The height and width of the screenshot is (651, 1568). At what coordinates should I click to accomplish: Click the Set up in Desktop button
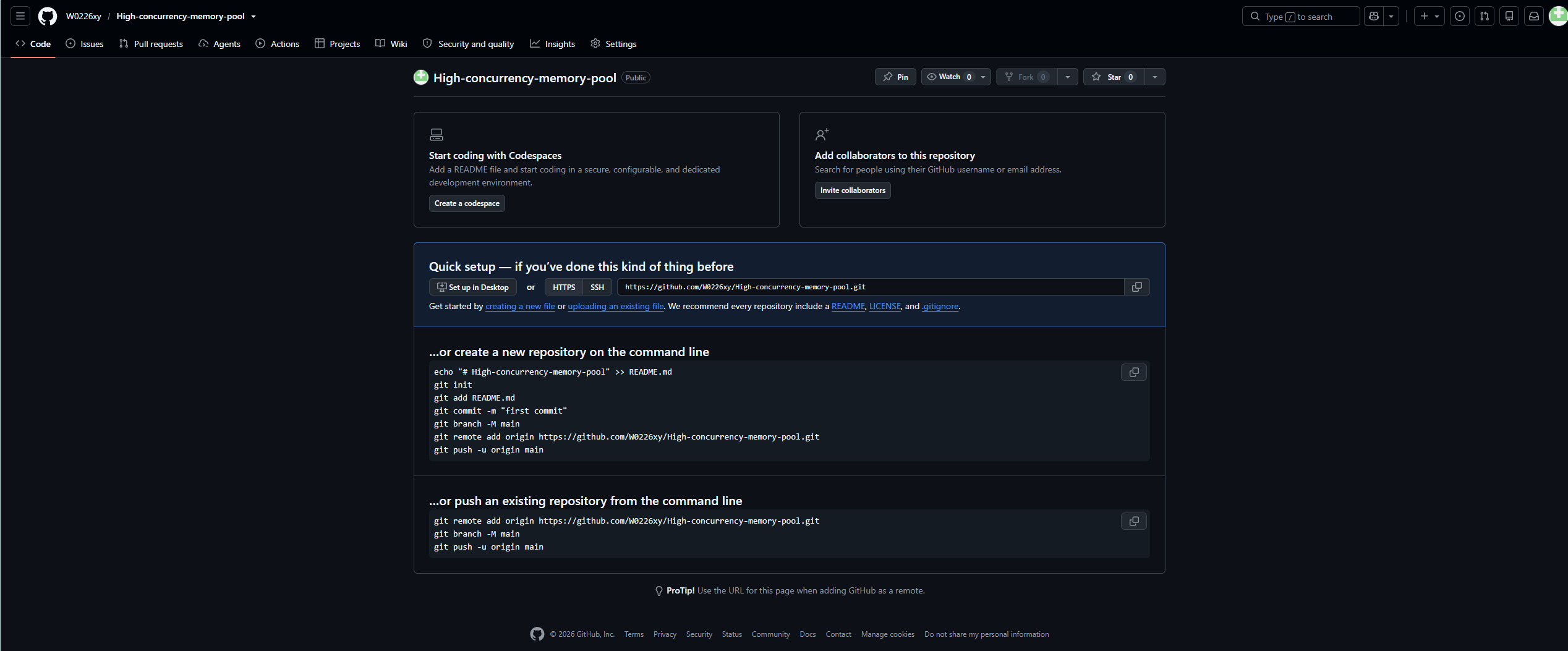(x=473, y=287)
